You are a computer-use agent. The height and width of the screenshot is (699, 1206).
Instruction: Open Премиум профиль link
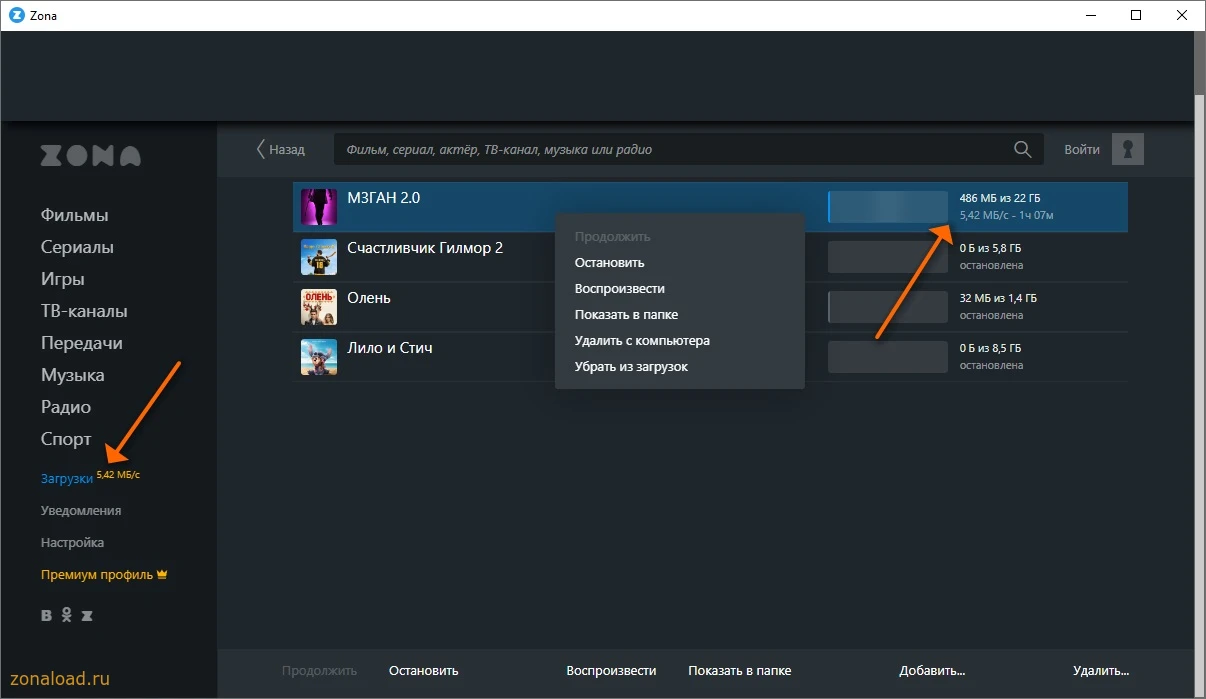click(103, 574)
